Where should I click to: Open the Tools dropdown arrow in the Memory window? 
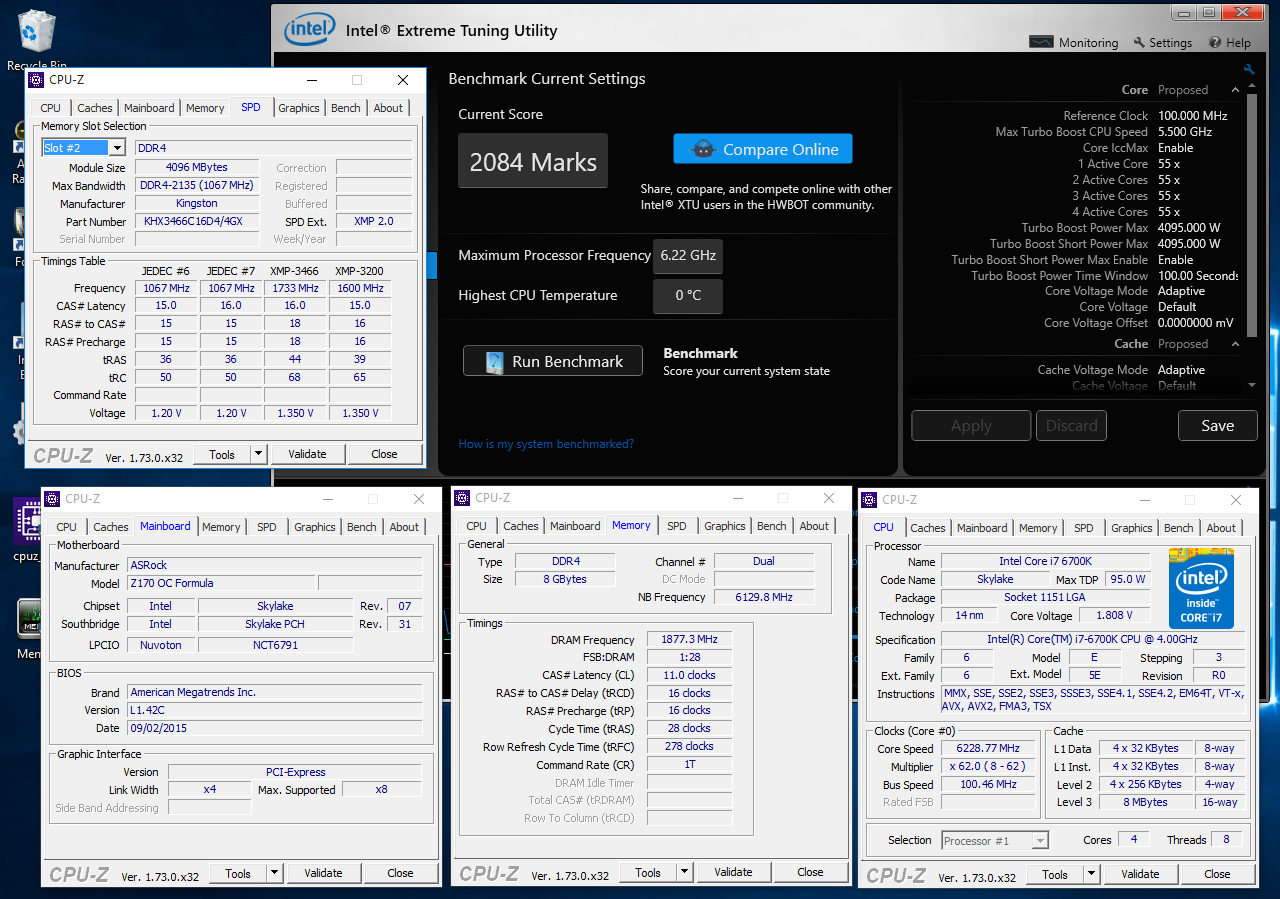pos(685,872)
